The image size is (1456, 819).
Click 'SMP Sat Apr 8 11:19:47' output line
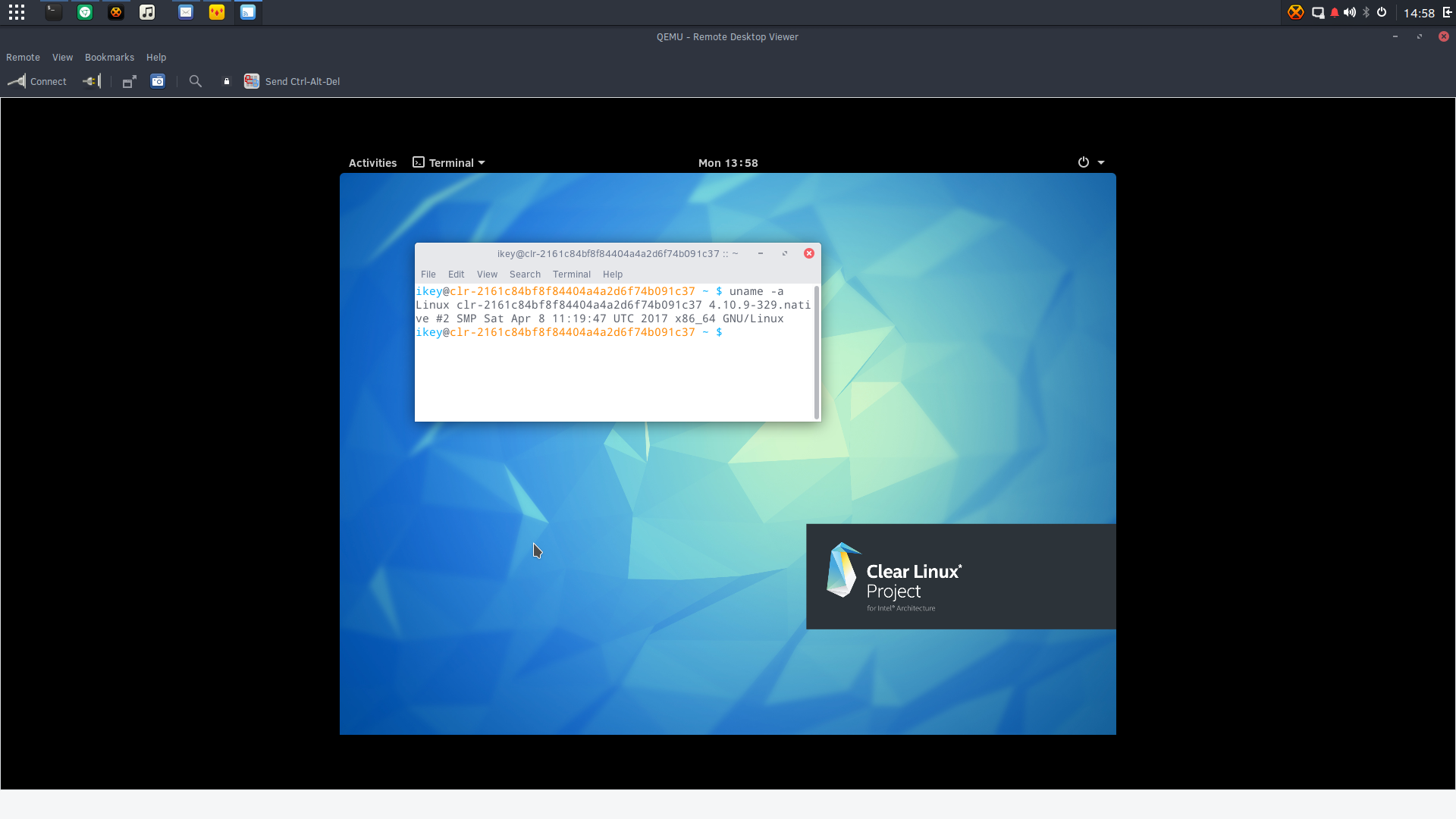coord(532,318)
